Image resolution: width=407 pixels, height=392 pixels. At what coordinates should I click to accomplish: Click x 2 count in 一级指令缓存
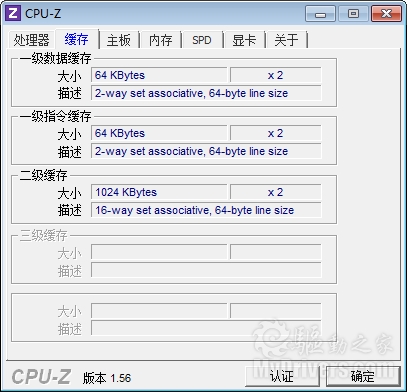(275, 133)
